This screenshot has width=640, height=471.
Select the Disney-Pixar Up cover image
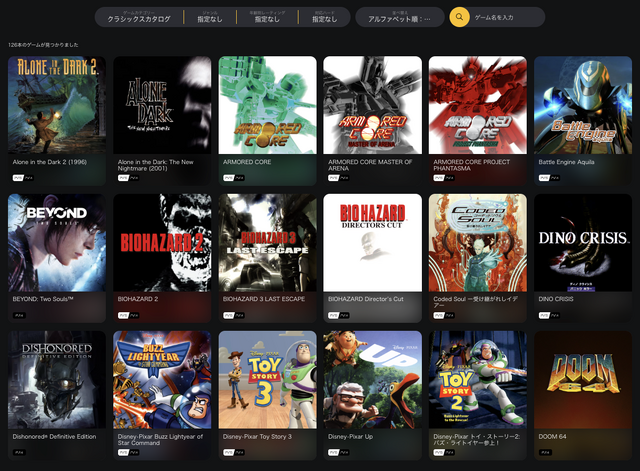click(371, 380)
